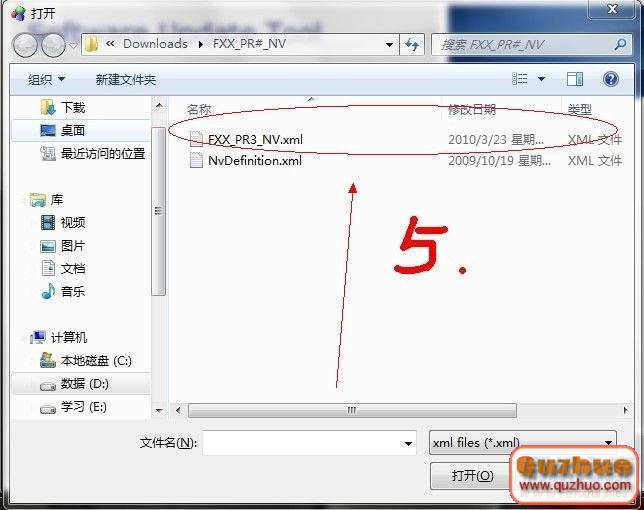Click the folder icon in the address bar
Image resolution: width=644 pixels, height=510 pixels.
91,44
